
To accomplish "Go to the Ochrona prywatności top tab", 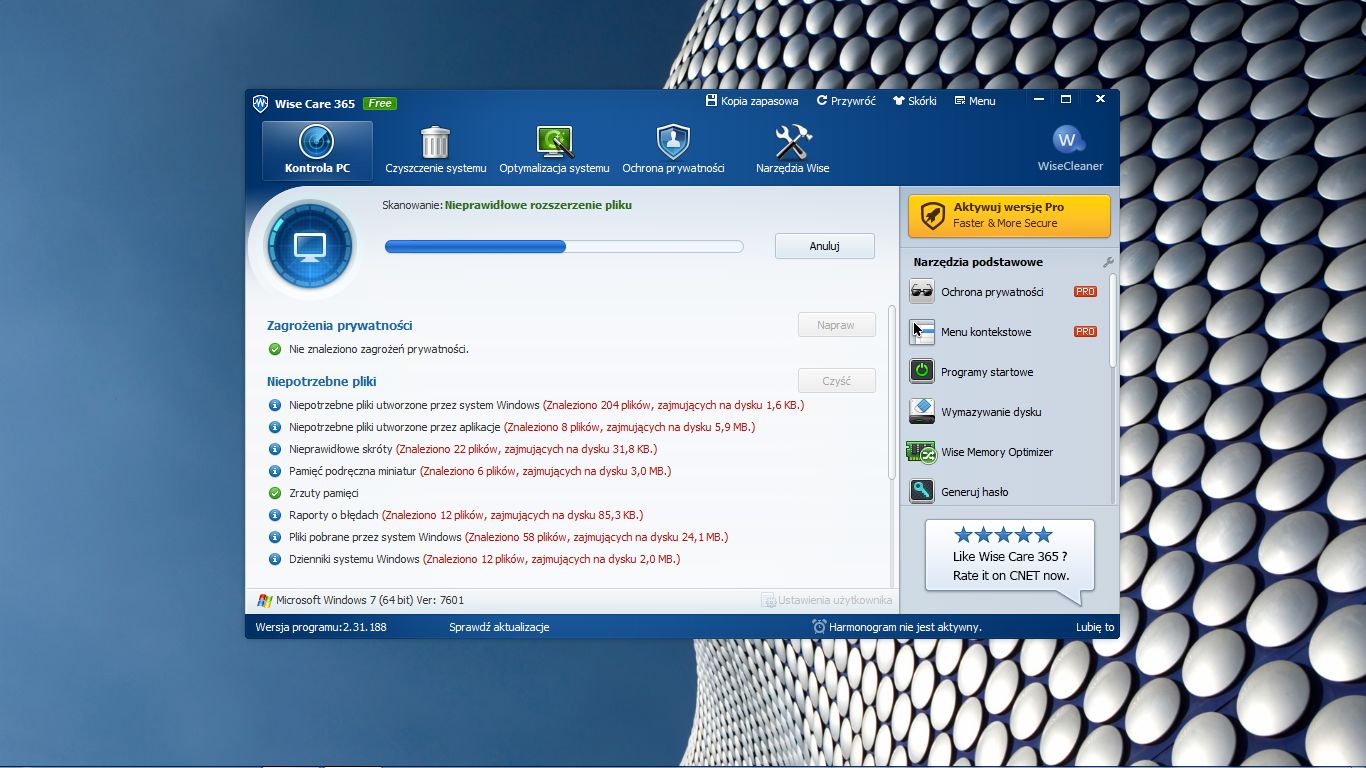I will click(673, 151).
